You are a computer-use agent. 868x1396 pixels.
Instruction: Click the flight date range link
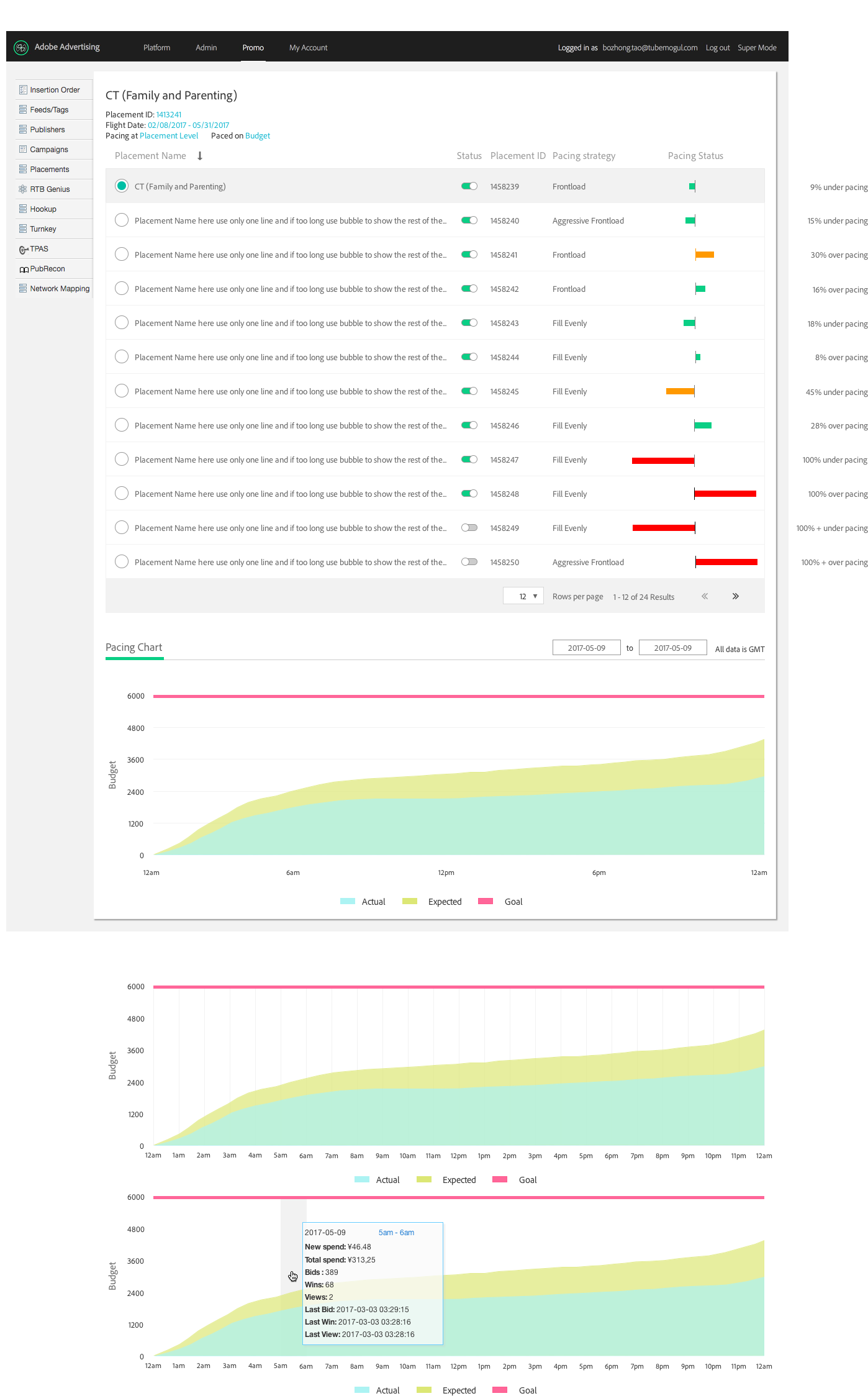point(188,125)
